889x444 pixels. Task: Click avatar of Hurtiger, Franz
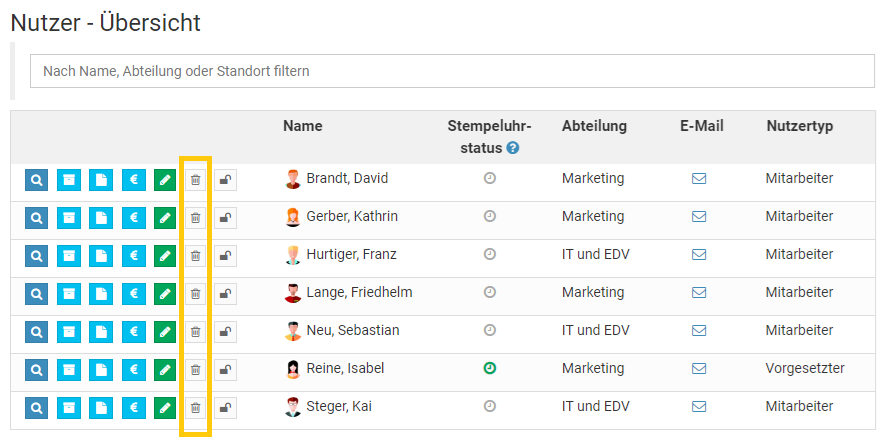point(293,255)
